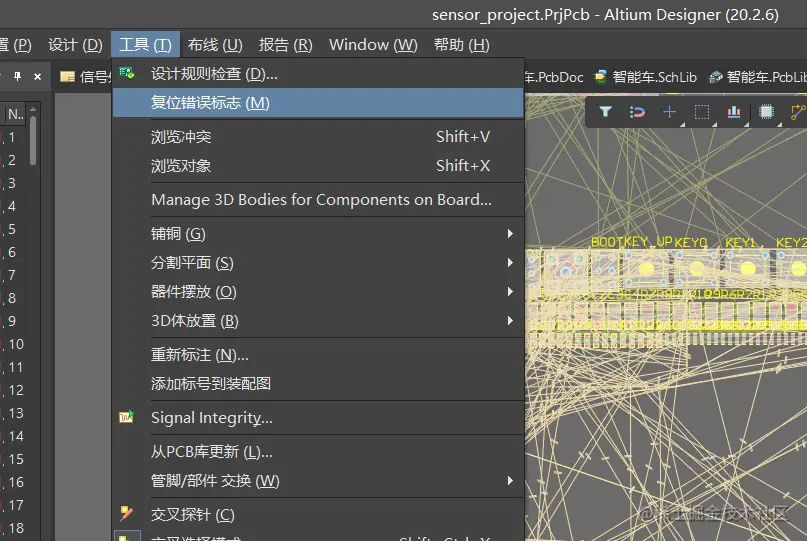Click the KEY1 label on the PCB
The image size is (807, 541).
(x=740, y=242)
